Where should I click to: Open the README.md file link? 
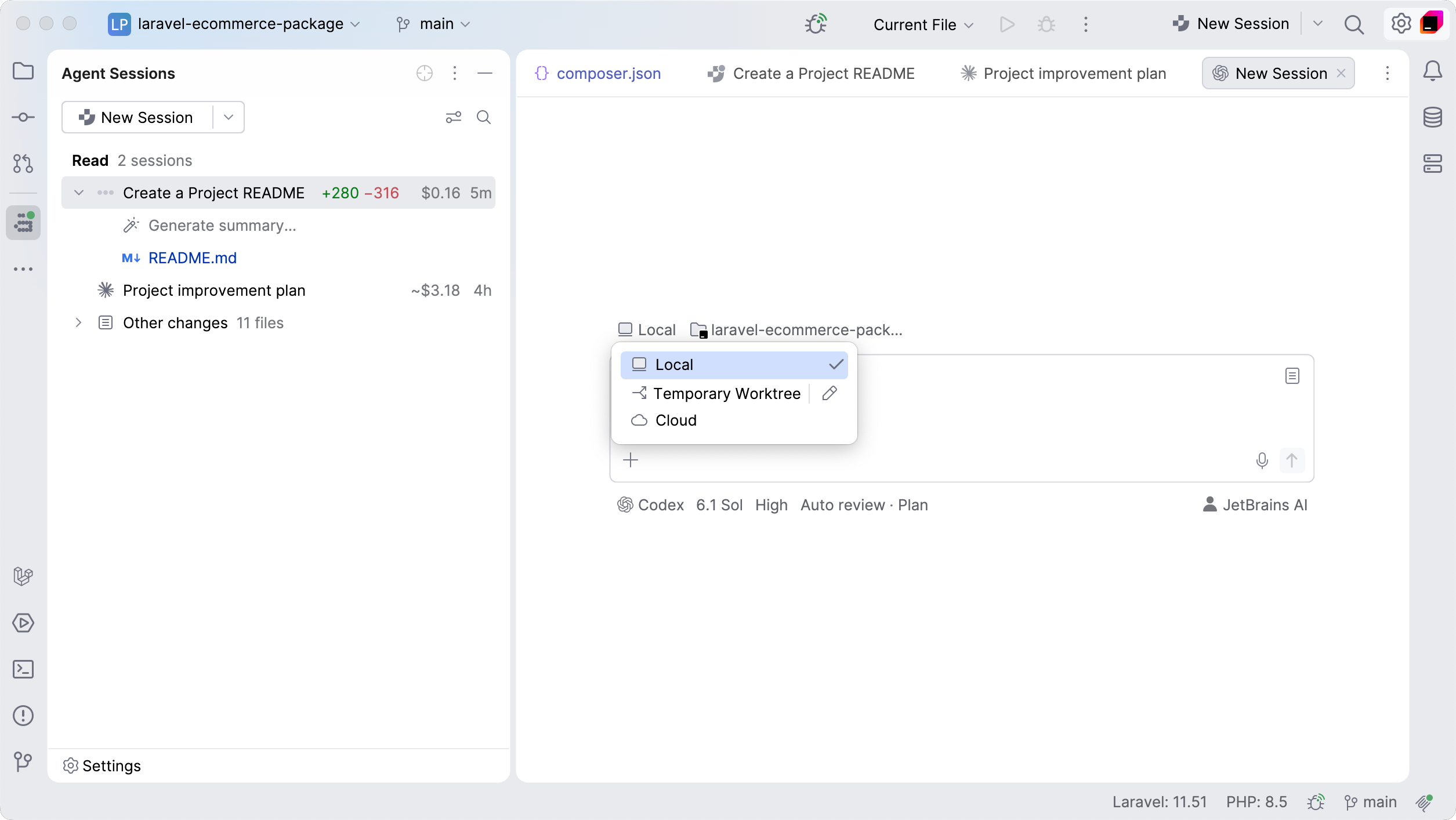(x=193, y=258)
